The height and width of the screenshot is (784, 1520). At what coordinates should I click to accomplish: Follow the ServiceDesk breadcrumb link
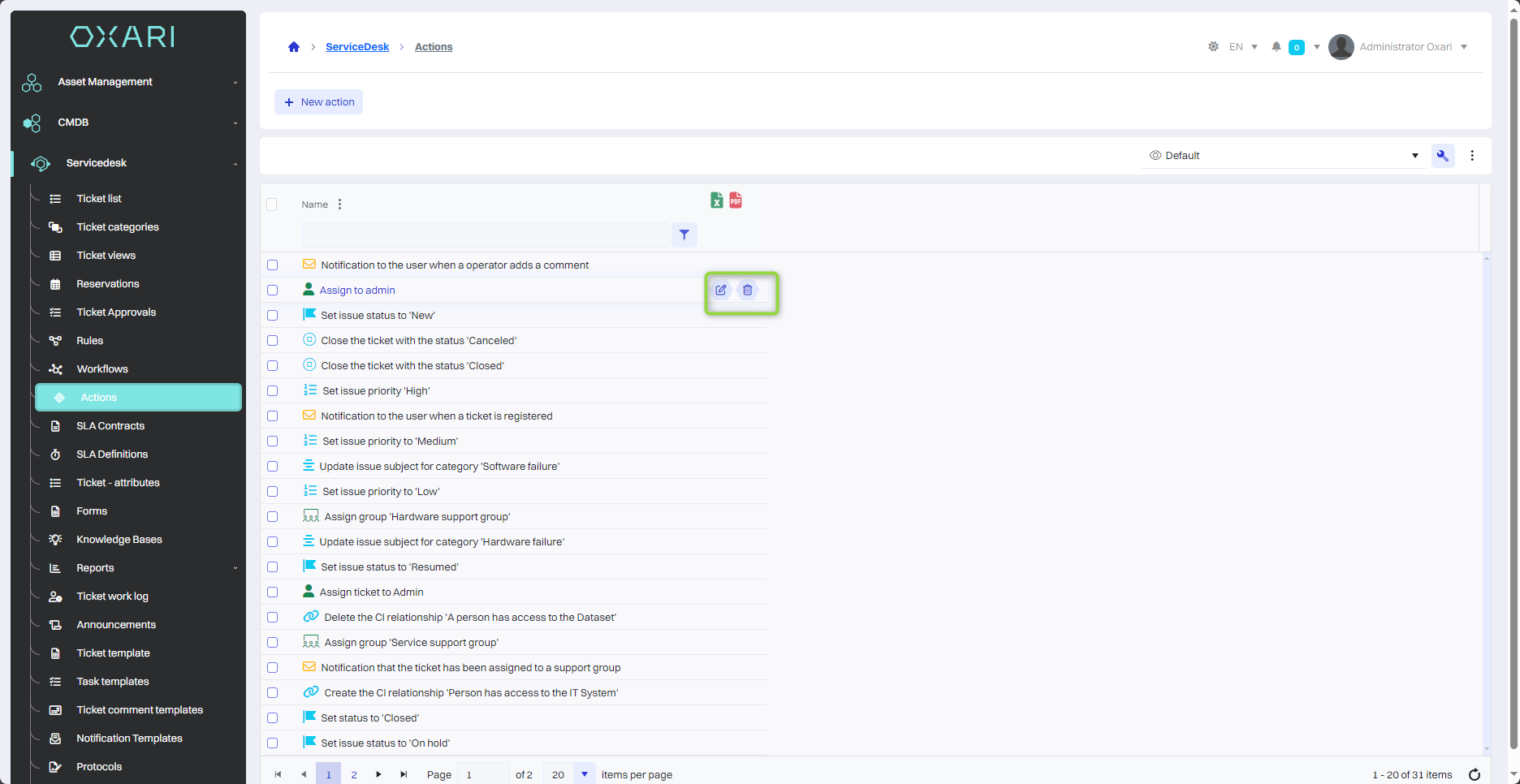[x=357, y=47]
